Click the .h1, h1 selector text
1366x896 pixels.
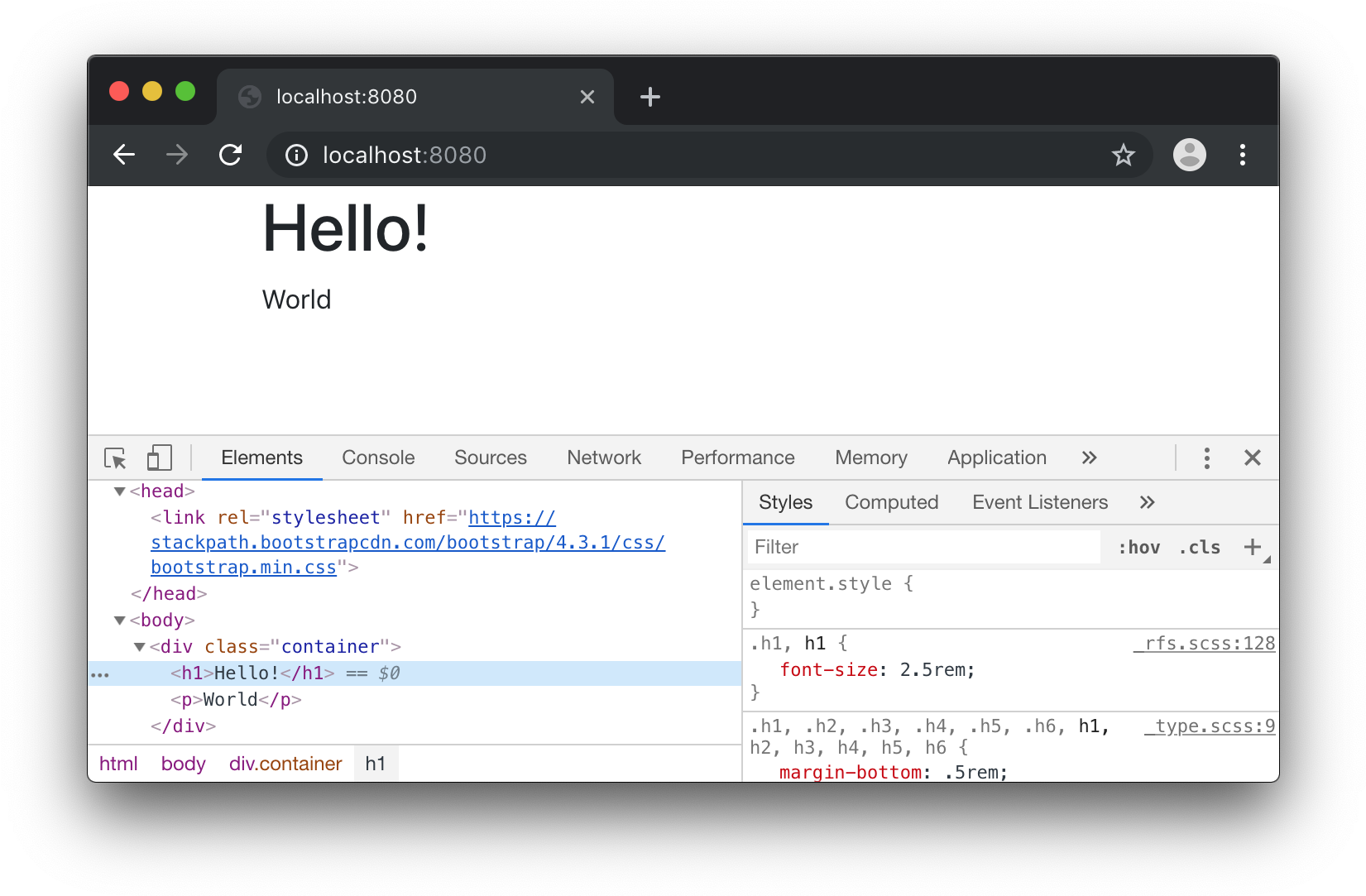tap(788, 644)
